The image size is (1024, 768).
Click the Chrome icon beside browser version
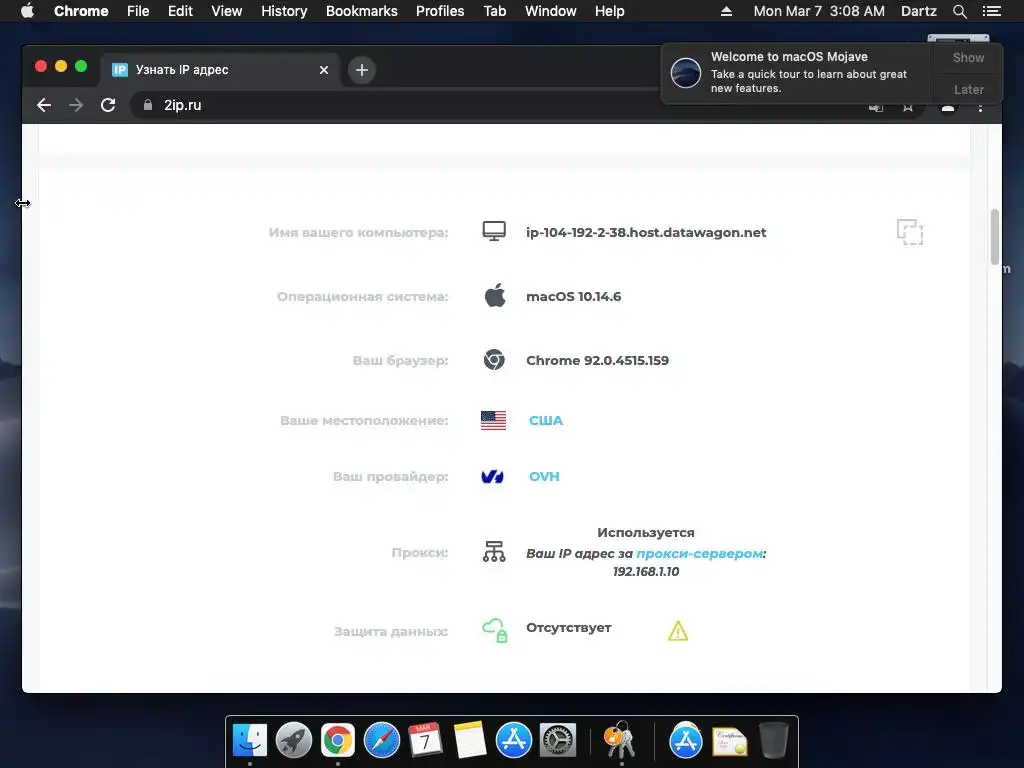[x=494, y=360]
